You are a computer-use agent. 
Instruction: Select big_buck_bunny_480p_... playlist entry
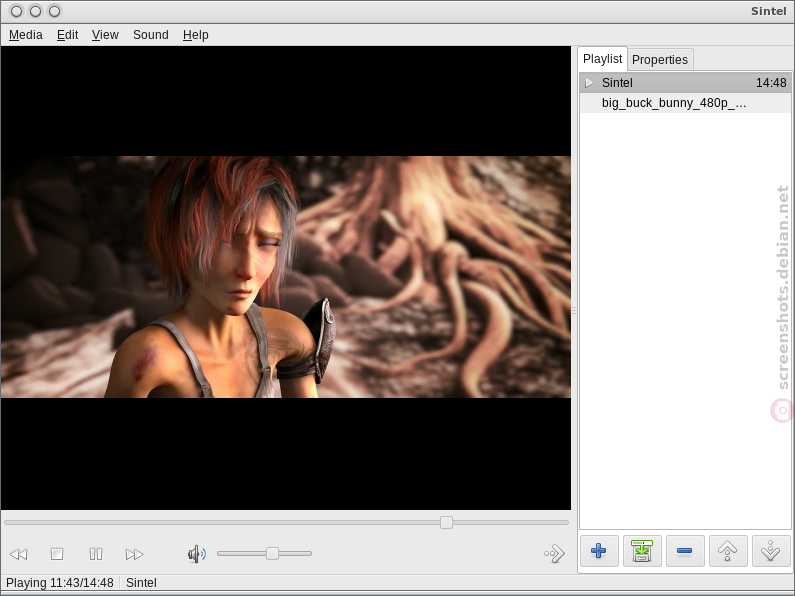(x=685, y=103)
